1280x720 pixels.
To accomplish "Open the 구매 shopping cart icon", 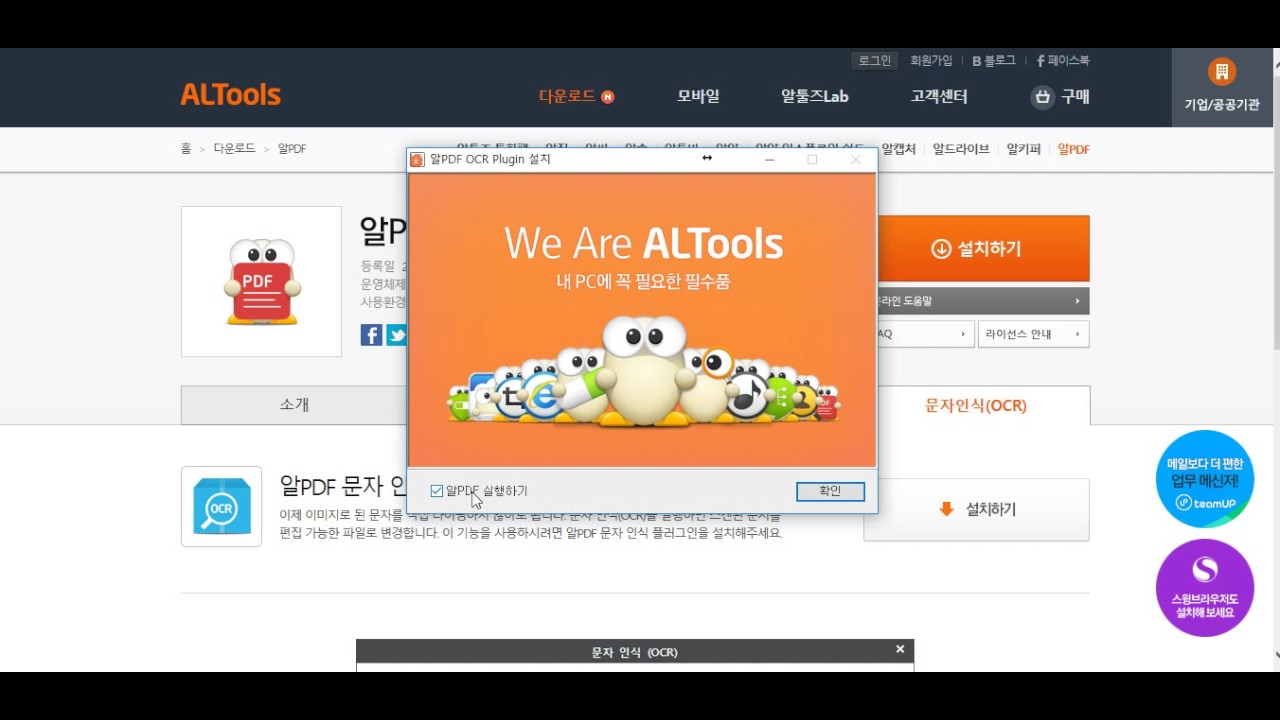I will [x=1043, y=97].
